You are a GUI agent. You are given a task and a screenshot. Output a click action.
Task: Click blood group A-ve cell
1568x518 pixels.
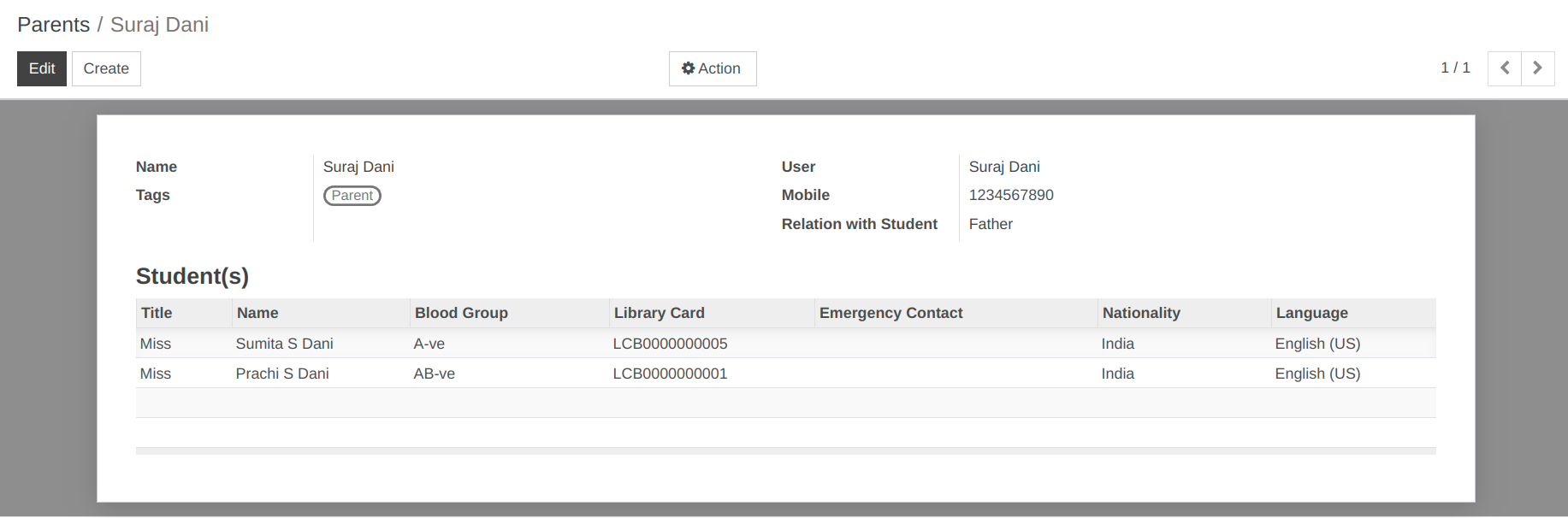coord(429,344)
